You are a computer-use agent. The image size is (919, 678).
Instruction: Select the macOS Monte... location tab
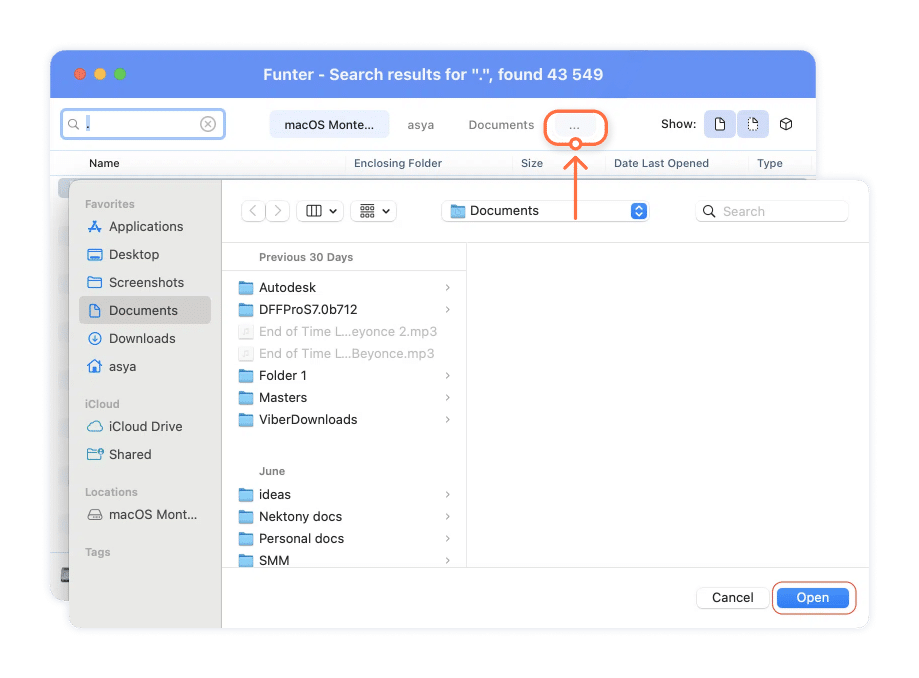pos(329,125)
